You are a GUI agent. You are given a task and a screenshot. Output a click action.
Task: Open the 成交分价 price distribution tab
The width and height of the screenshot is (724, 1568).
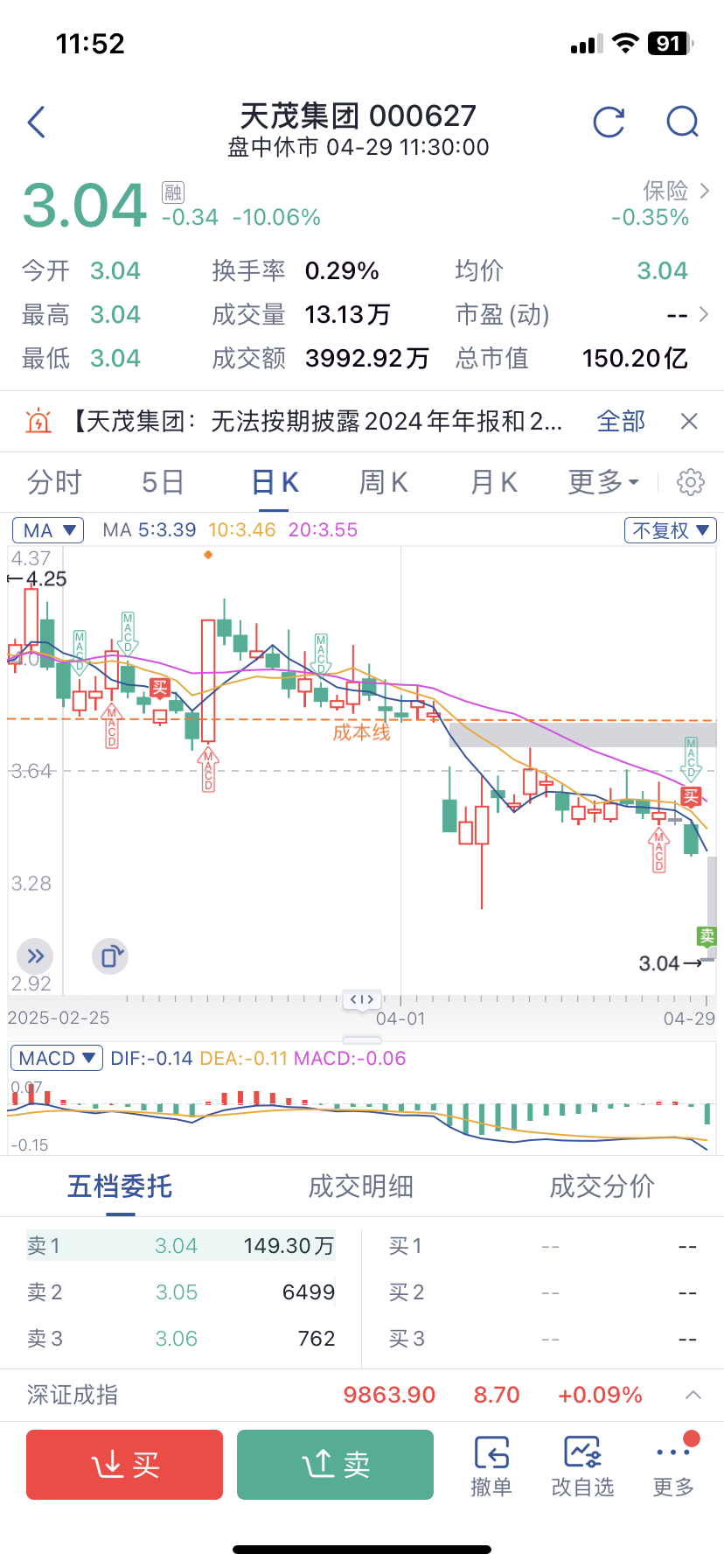coord(602,1186)
